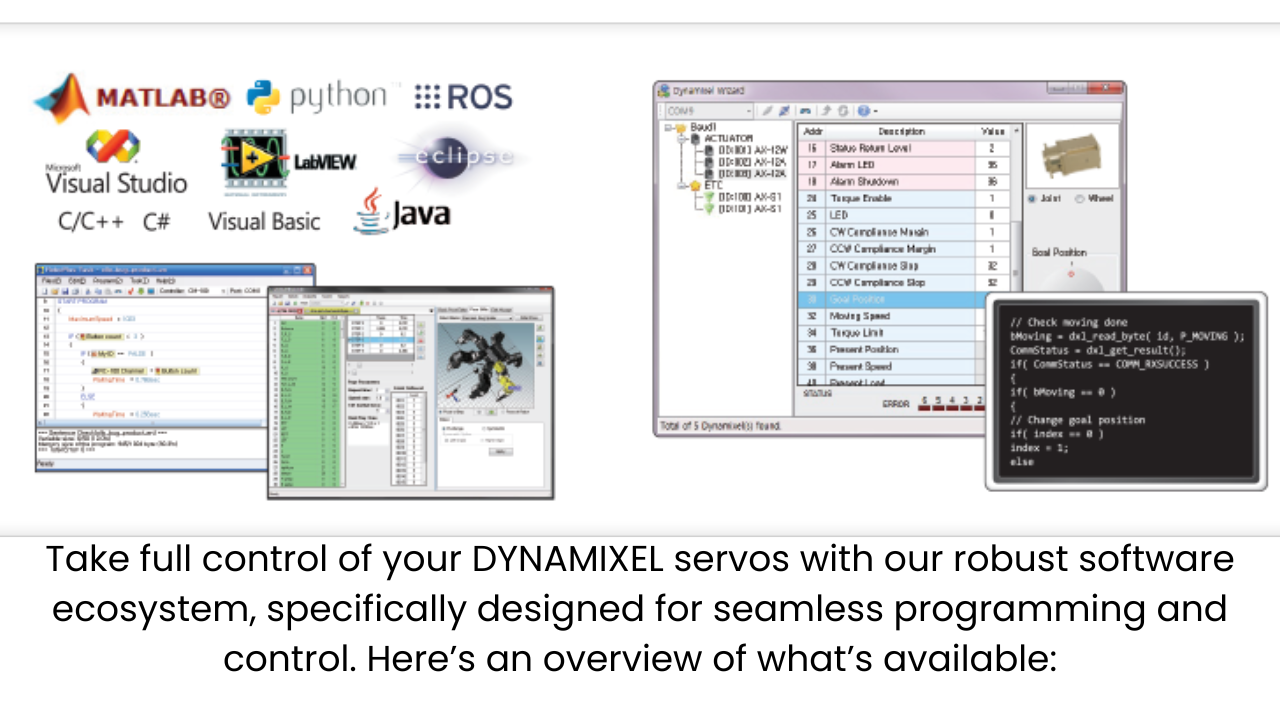
Task: Click the ROS logo
Action: coord(463,97)
